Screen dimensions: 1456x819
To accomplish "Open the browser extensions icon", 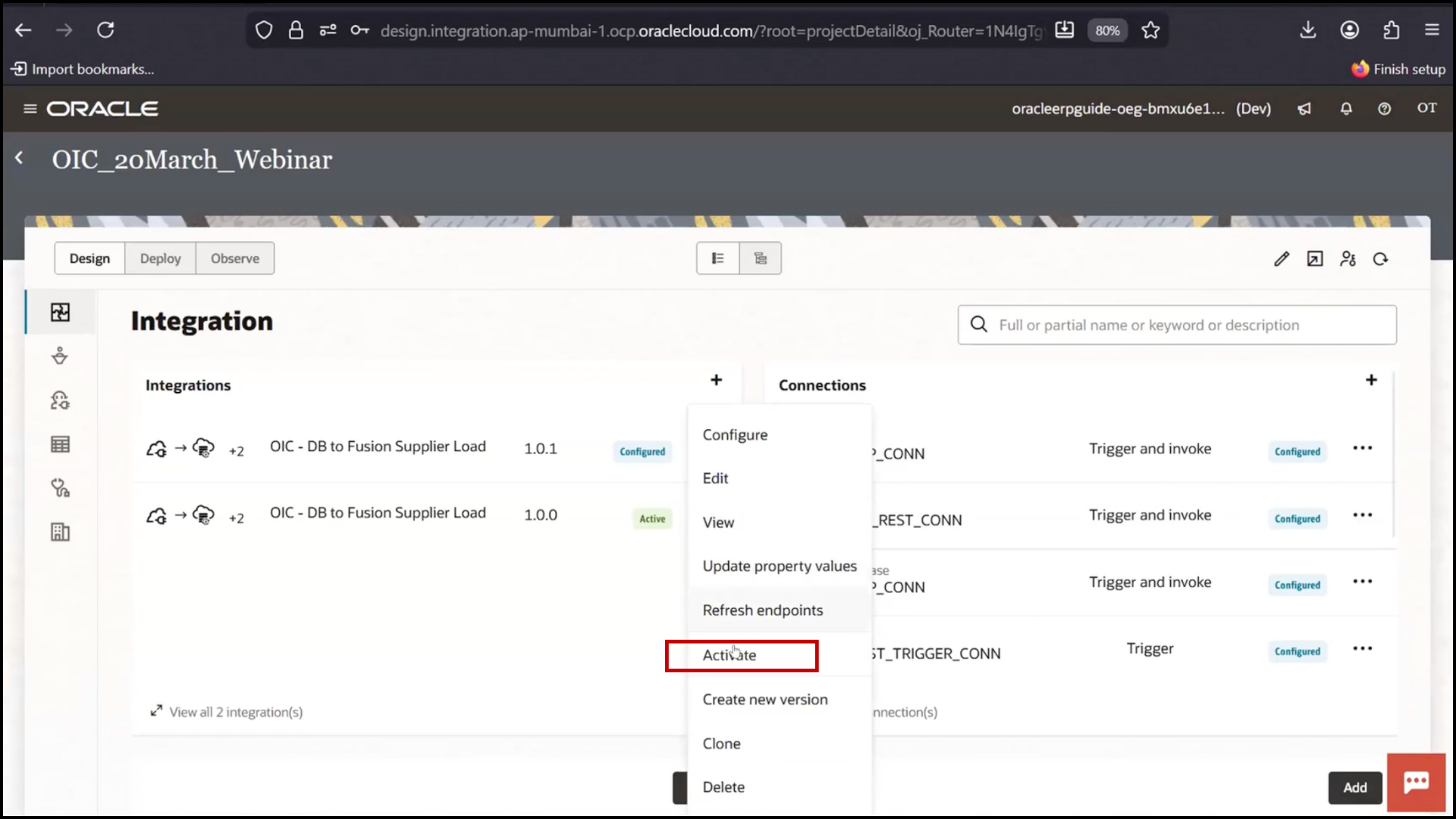I will tap(1392, 30).
